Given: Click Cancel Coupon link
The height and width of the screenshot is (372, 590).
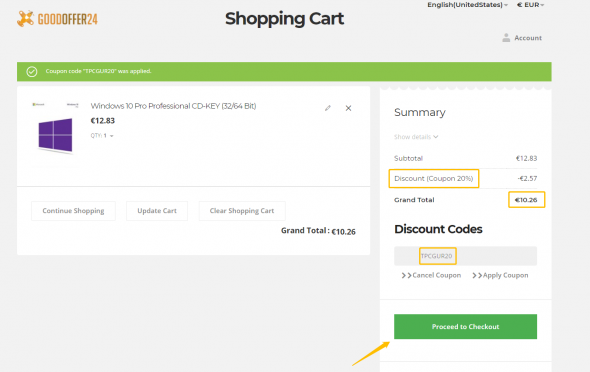Looking at the screenshot, I should (x=431, y=275).
